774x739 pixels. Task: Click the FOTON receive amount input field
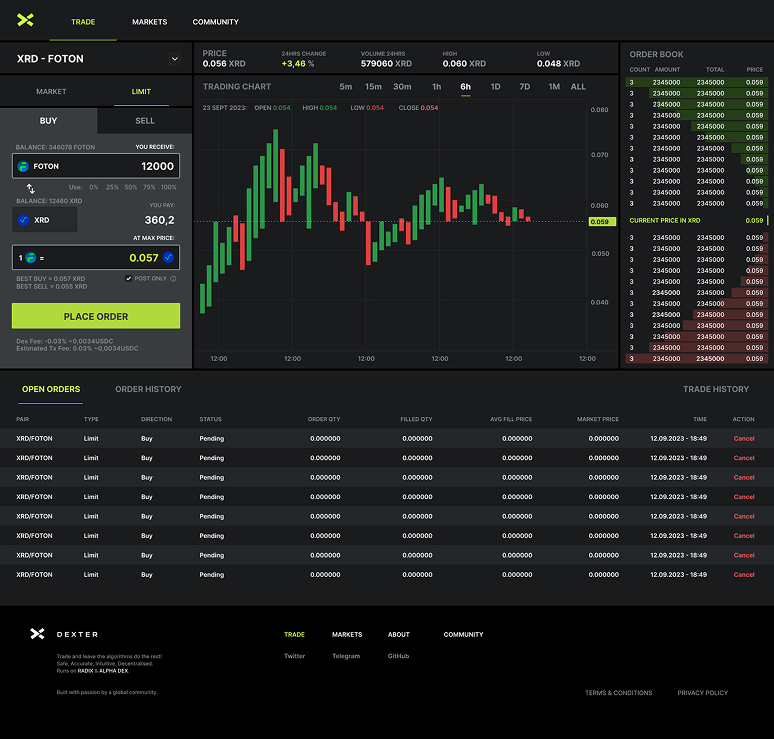pos(120,166)
